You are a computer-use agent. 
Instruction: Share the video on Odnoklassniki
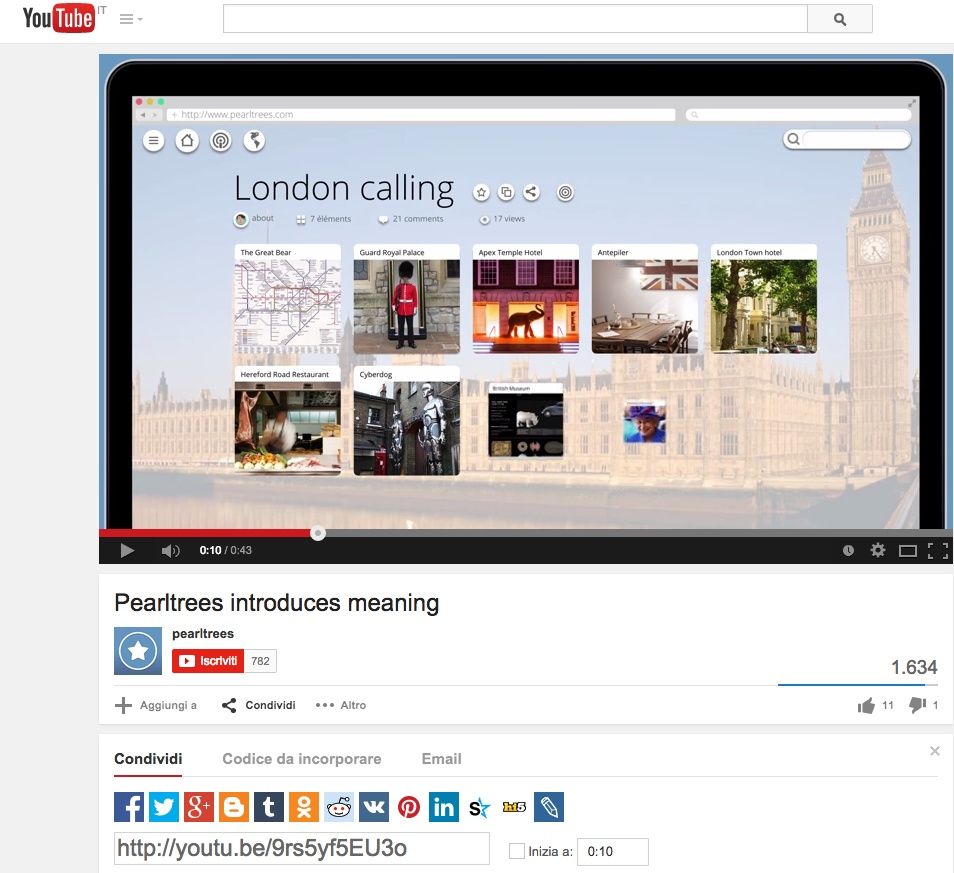pos(304,807)
